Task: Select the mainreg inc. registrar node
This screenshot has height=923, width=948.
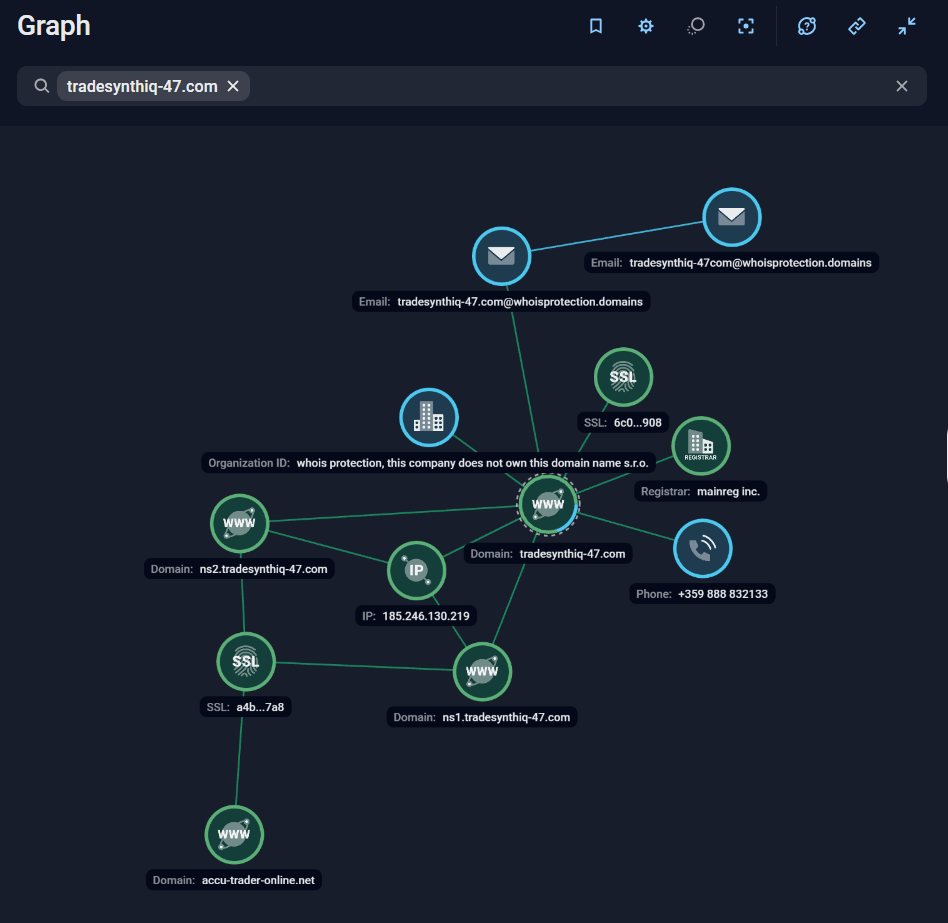Action: (x=700, y=445)
